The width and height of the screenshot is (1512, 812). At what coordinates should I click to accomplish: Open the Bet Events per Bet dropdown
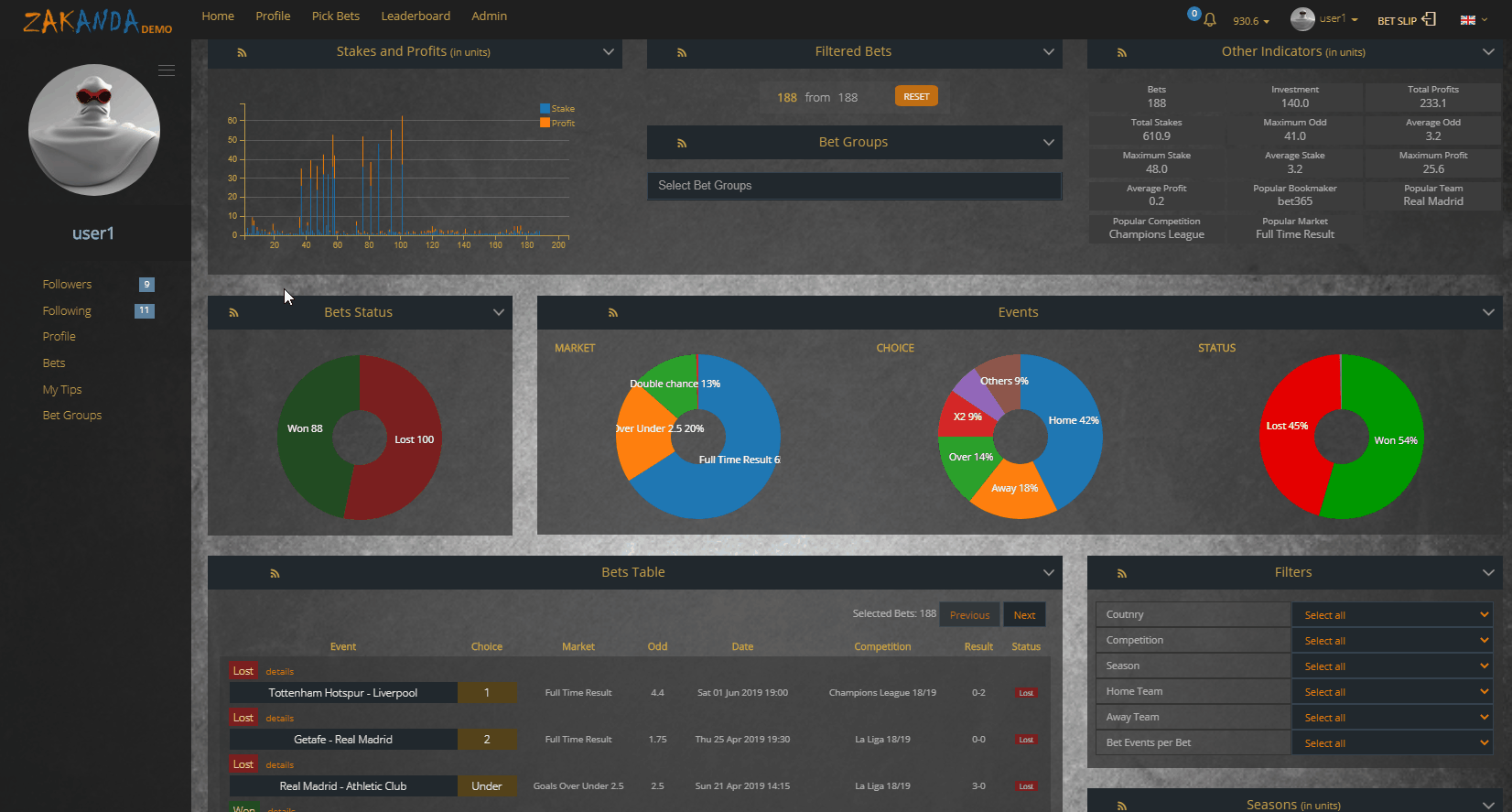(1393, 743)
